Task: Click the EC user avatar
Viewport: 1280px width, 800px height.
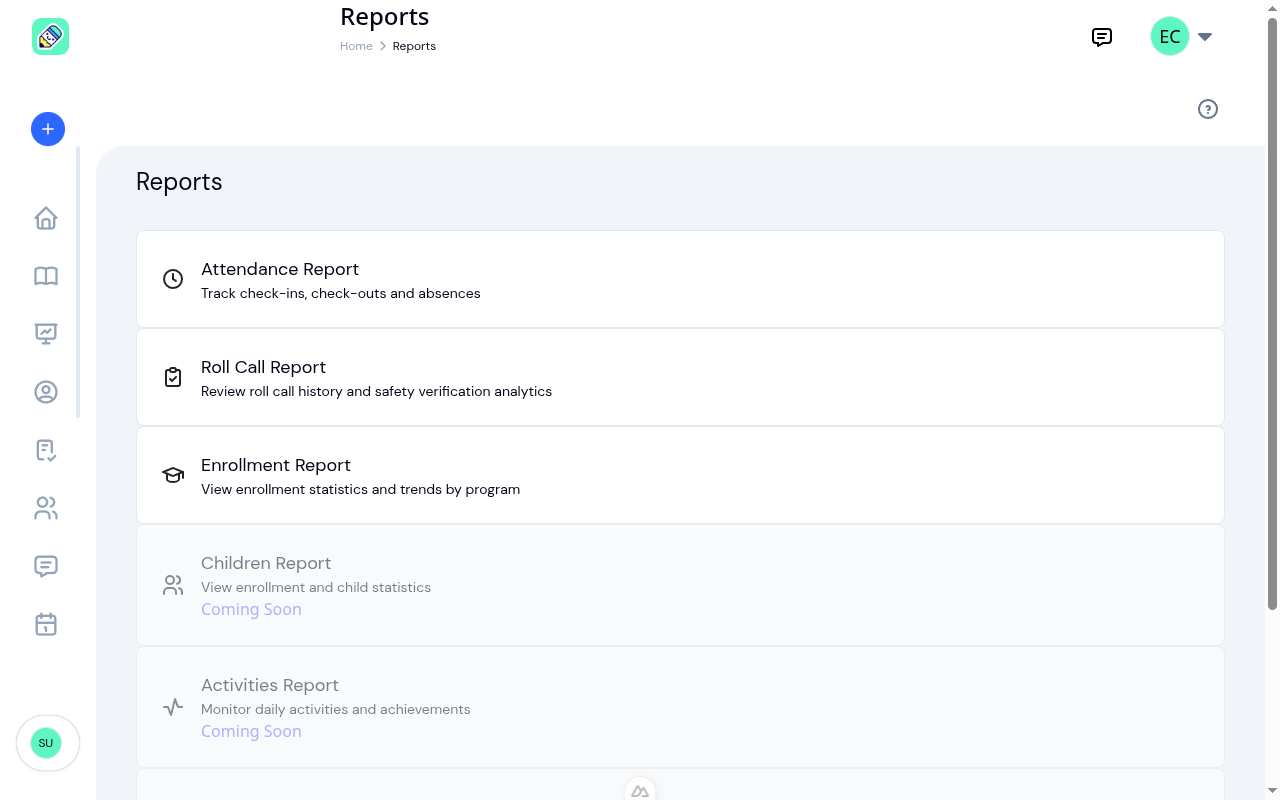Action: 1170,37
